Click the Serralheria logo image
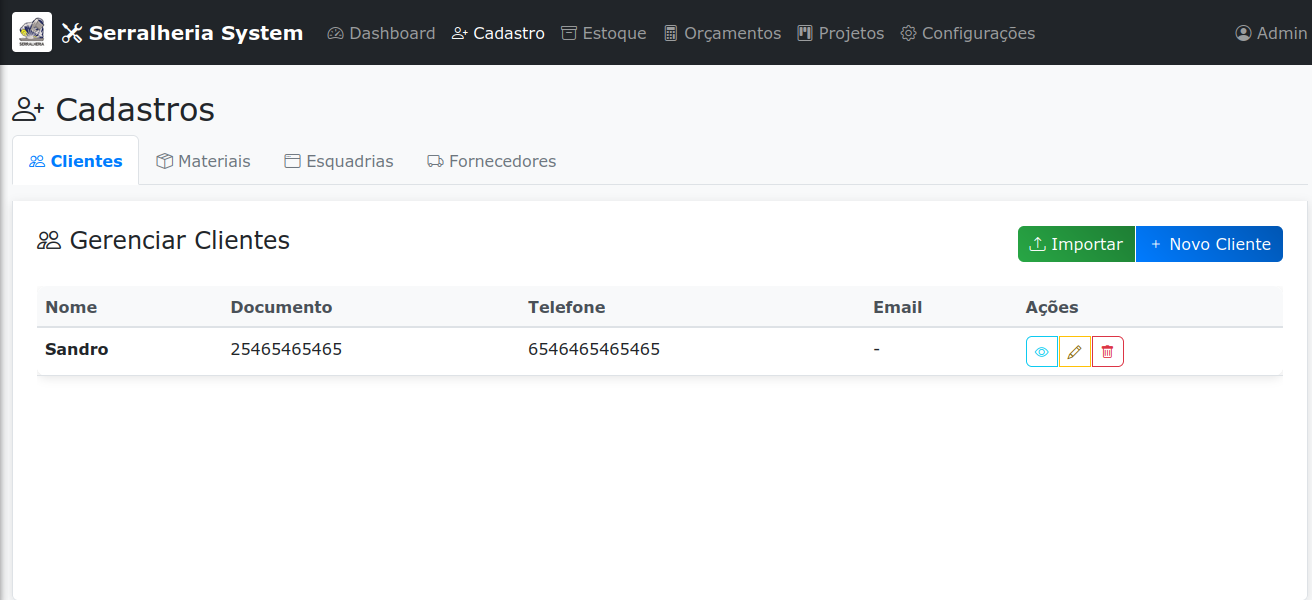This screenshot has height=600, width=1312. tap(32, 32)
